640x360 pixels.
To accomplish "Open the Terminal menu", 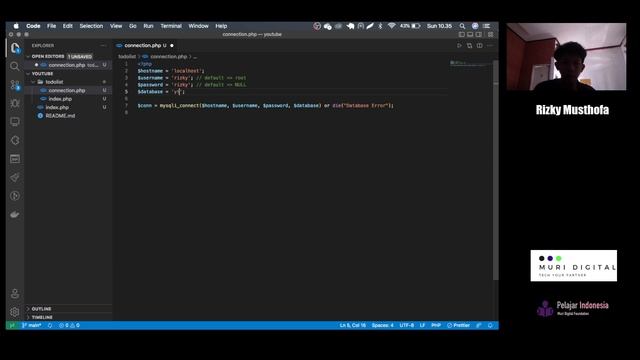I will tap(171, 26).
